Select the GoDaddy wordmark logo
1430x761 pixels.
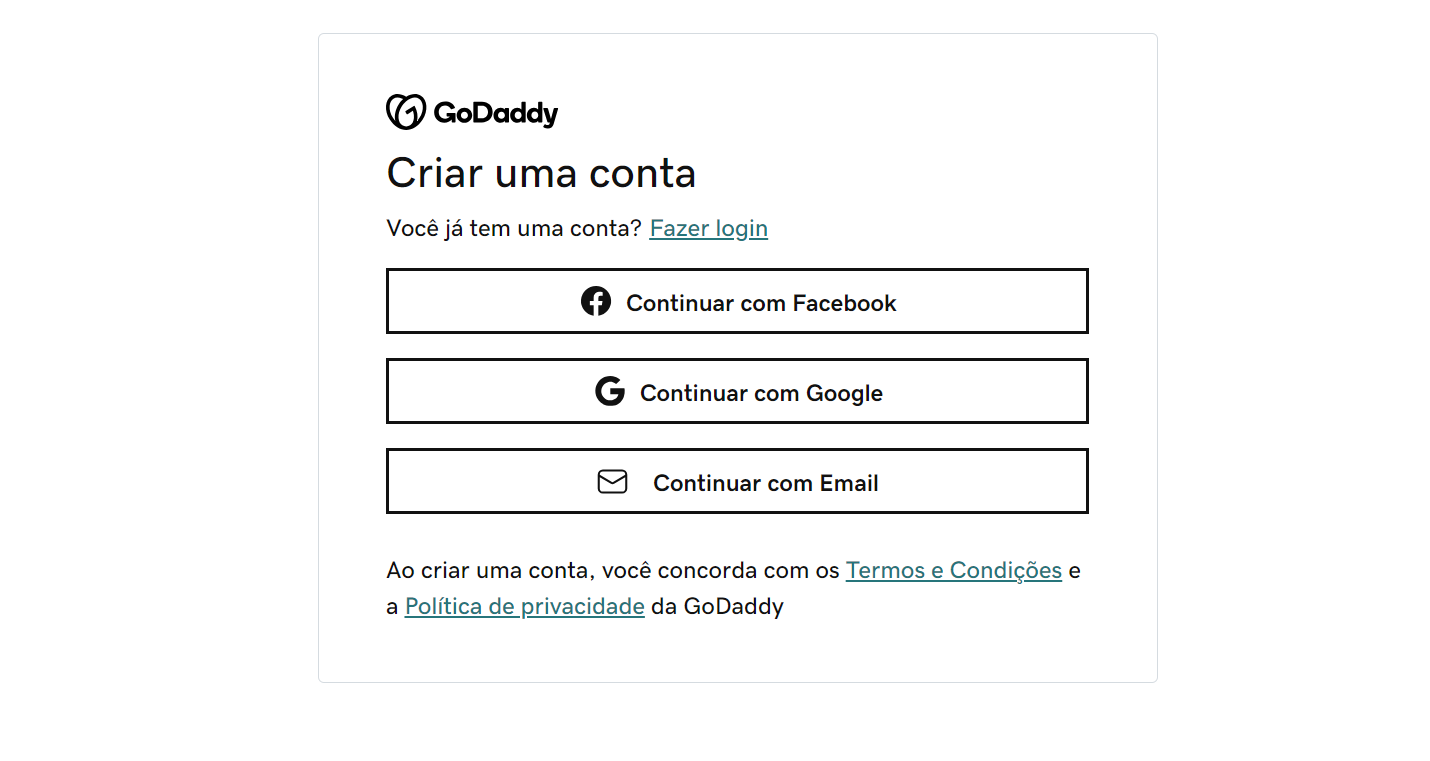click(494, 113)
